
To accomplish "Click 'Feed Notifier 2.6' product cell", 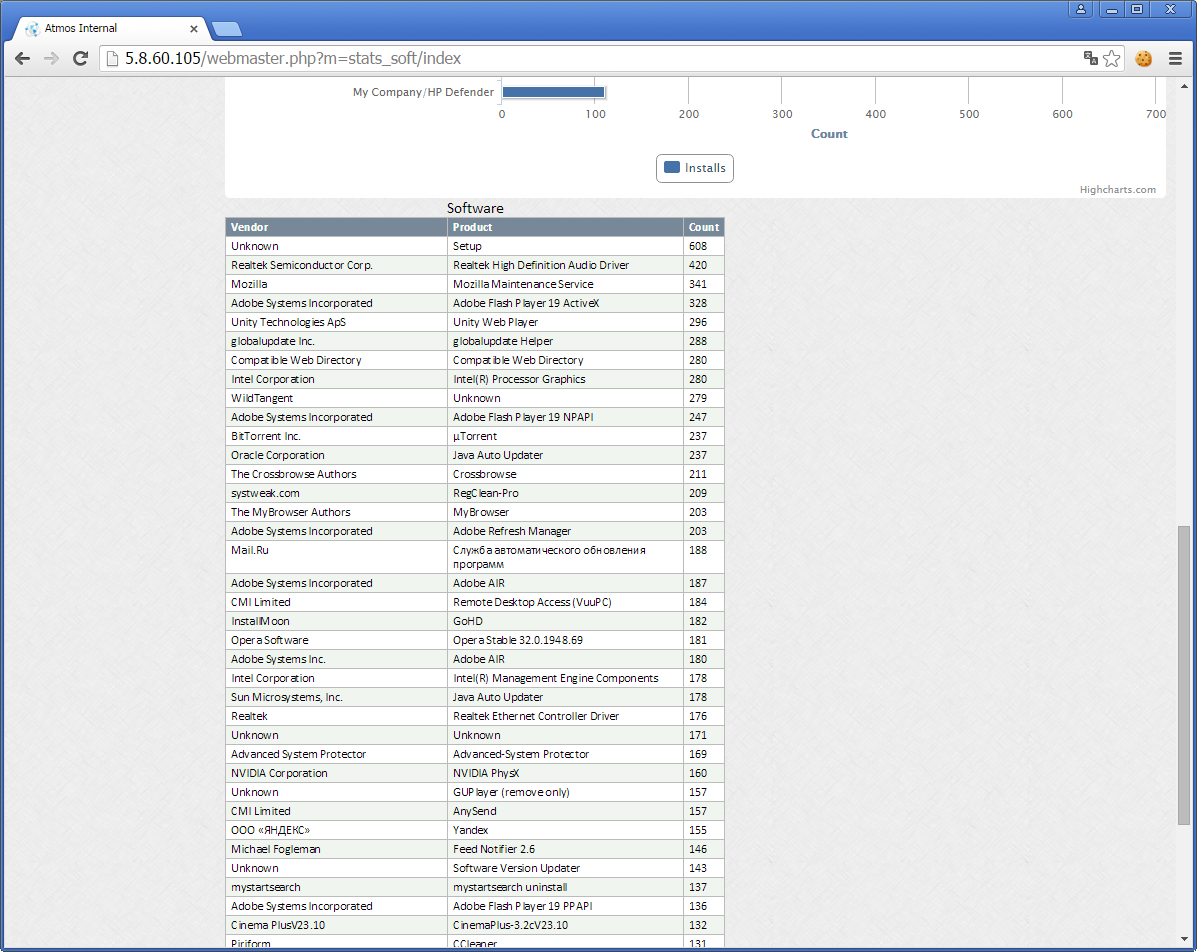I will pyautogui.click(x=565, y=849).
